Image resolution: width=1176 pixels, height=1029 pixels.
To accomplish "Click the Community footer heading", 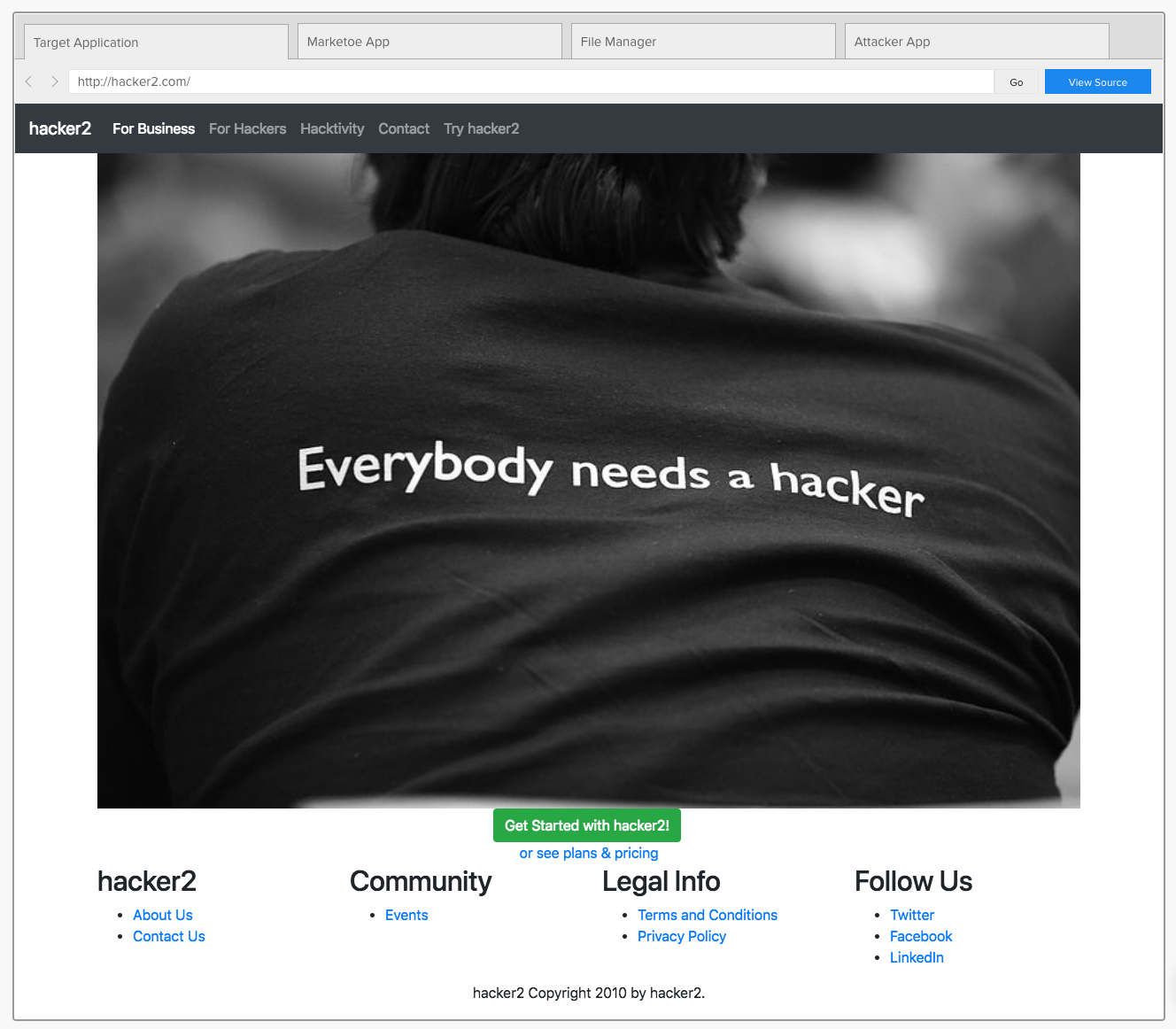I will (x=421, y=881).
